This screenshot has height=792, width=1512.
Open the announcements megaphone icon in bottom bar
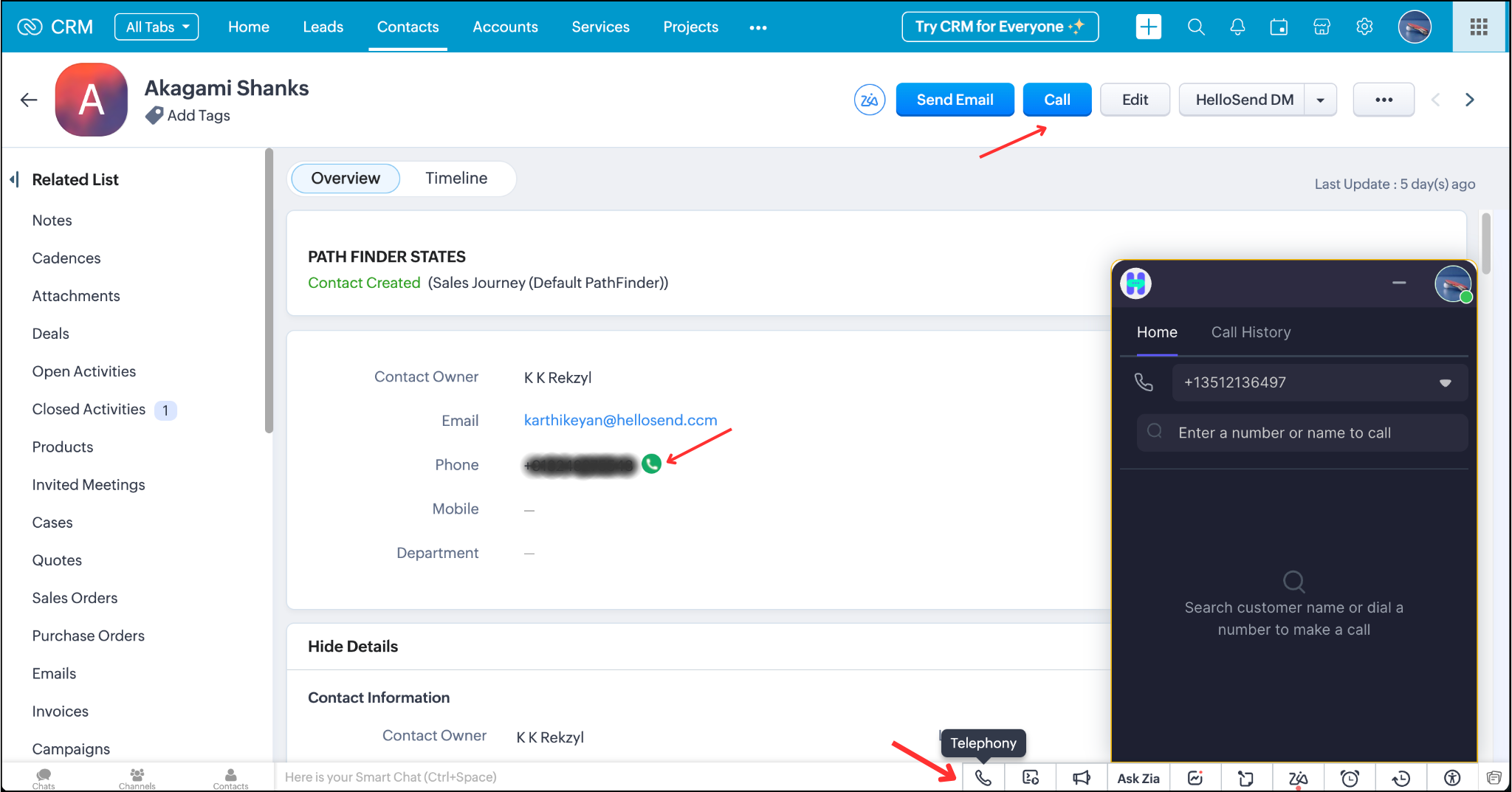click(1082, 777)
